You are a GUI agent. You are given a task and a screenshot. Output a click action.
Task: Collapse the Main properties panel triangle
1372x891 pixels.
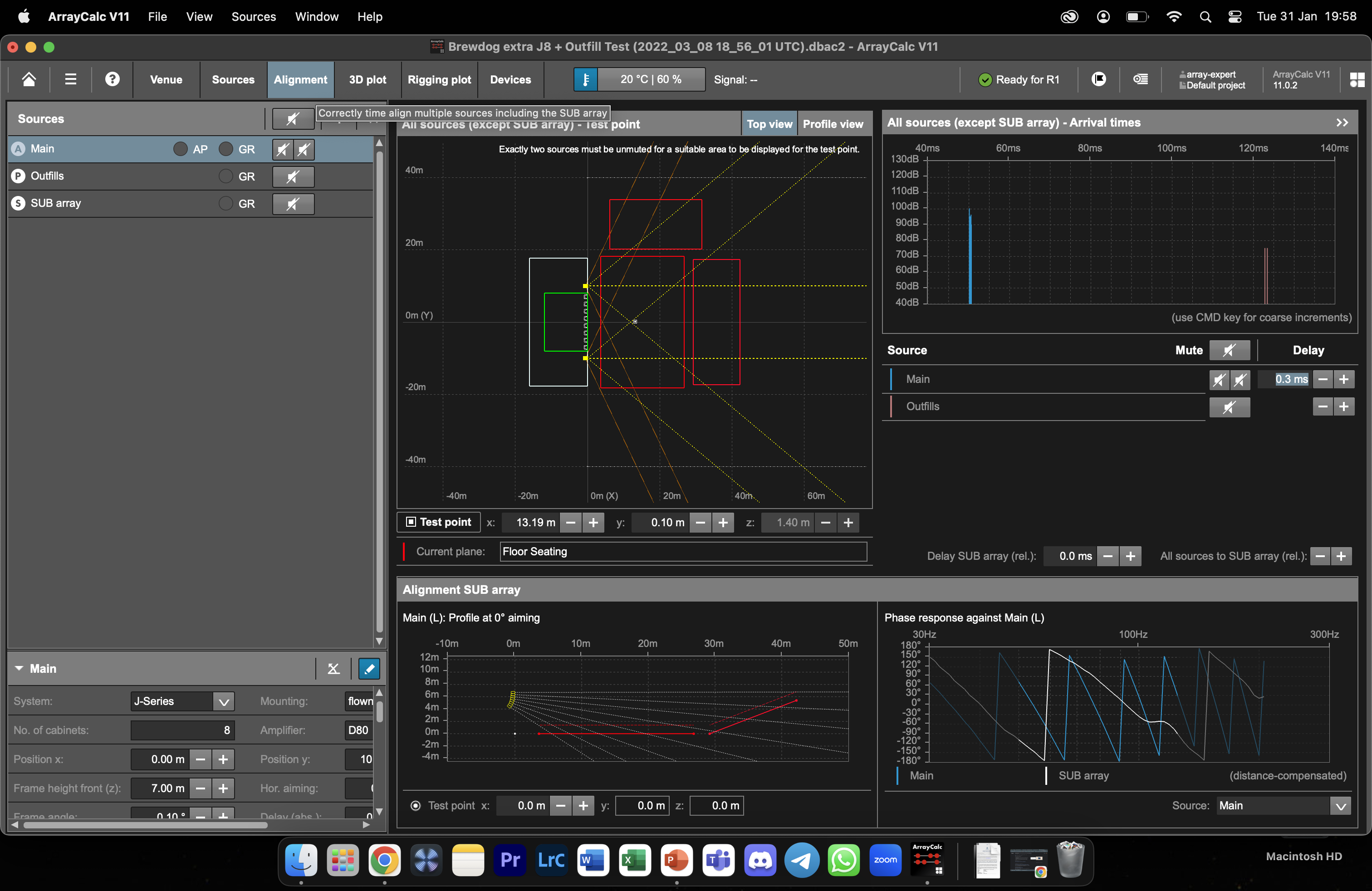(x=19, y=669)
